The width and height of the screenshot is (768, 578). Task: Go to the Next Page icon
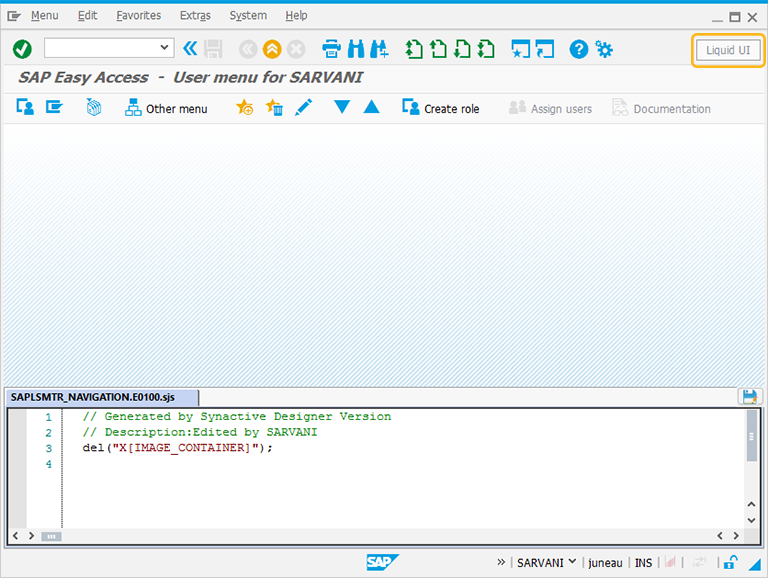462,49
